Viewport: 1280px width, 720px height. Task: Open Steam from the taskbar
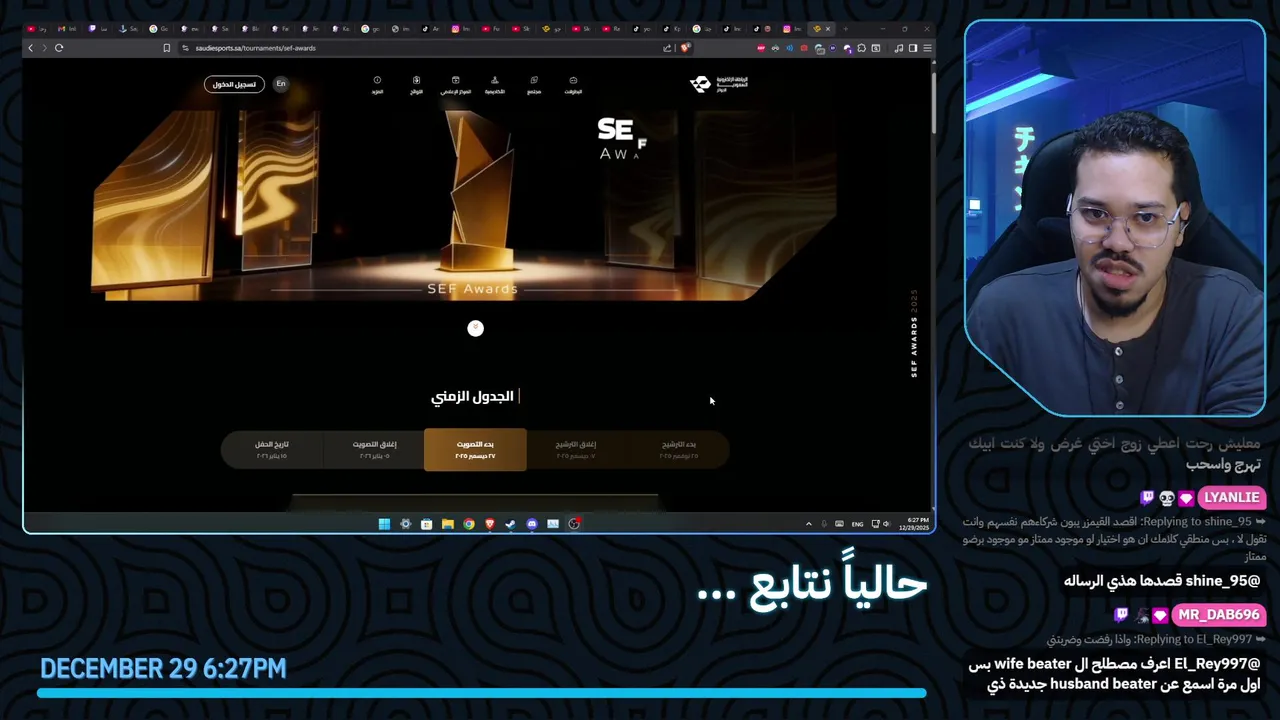(x=510, y=524)
